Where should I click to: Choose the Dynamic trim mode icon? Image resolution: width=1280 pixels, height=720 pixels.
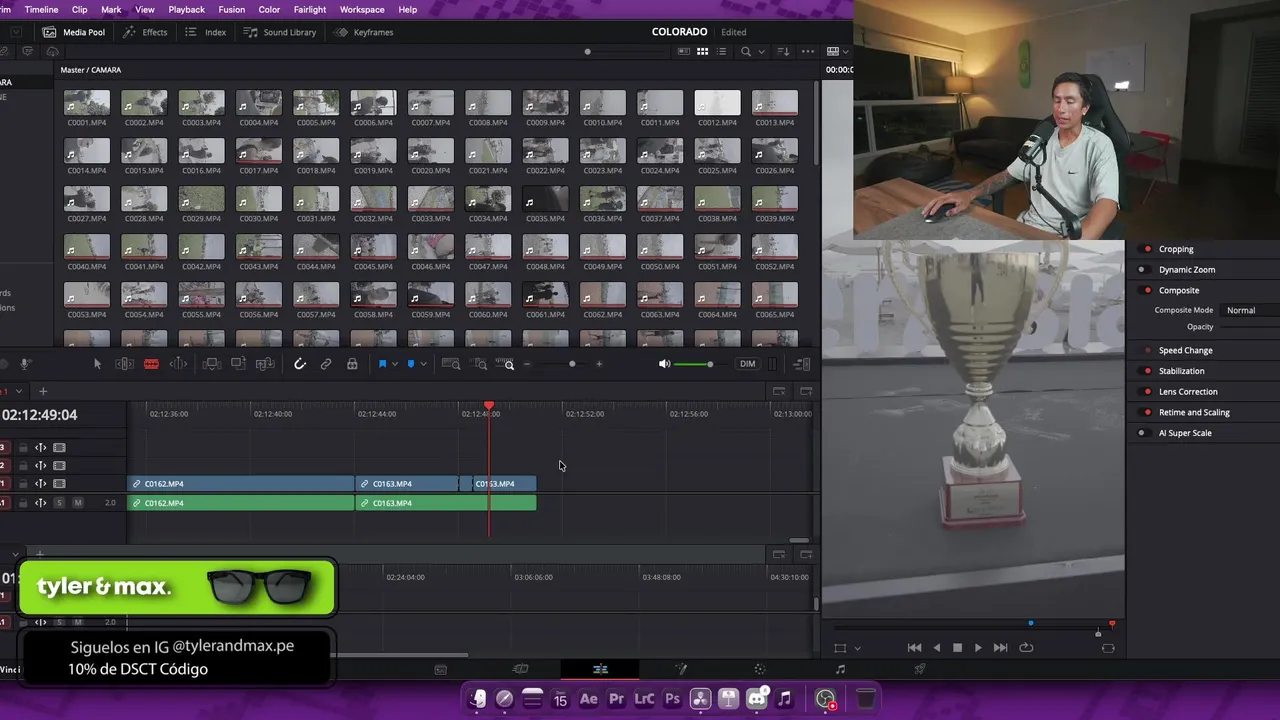click(178, 364)
